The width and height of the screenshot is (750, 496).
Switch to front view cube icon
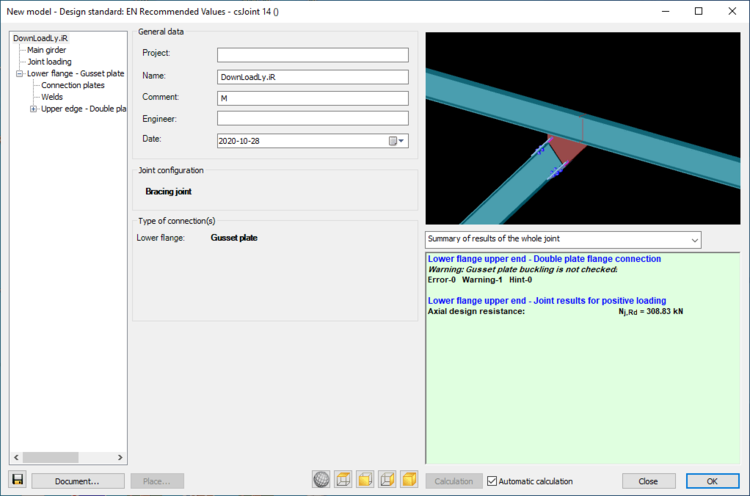[365, 481]
